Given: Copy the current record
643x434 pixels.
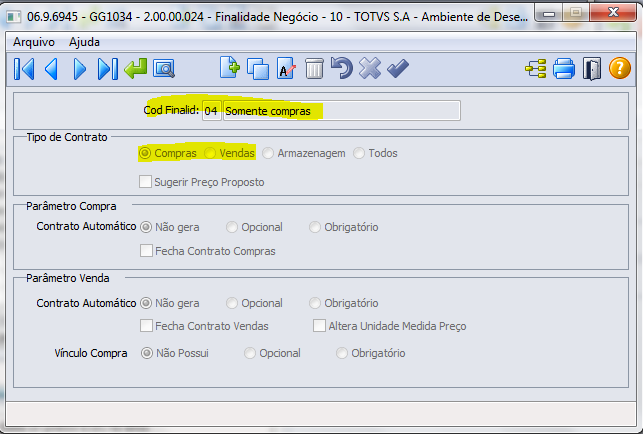Looking at the screenshot, I should pos(258,69).
